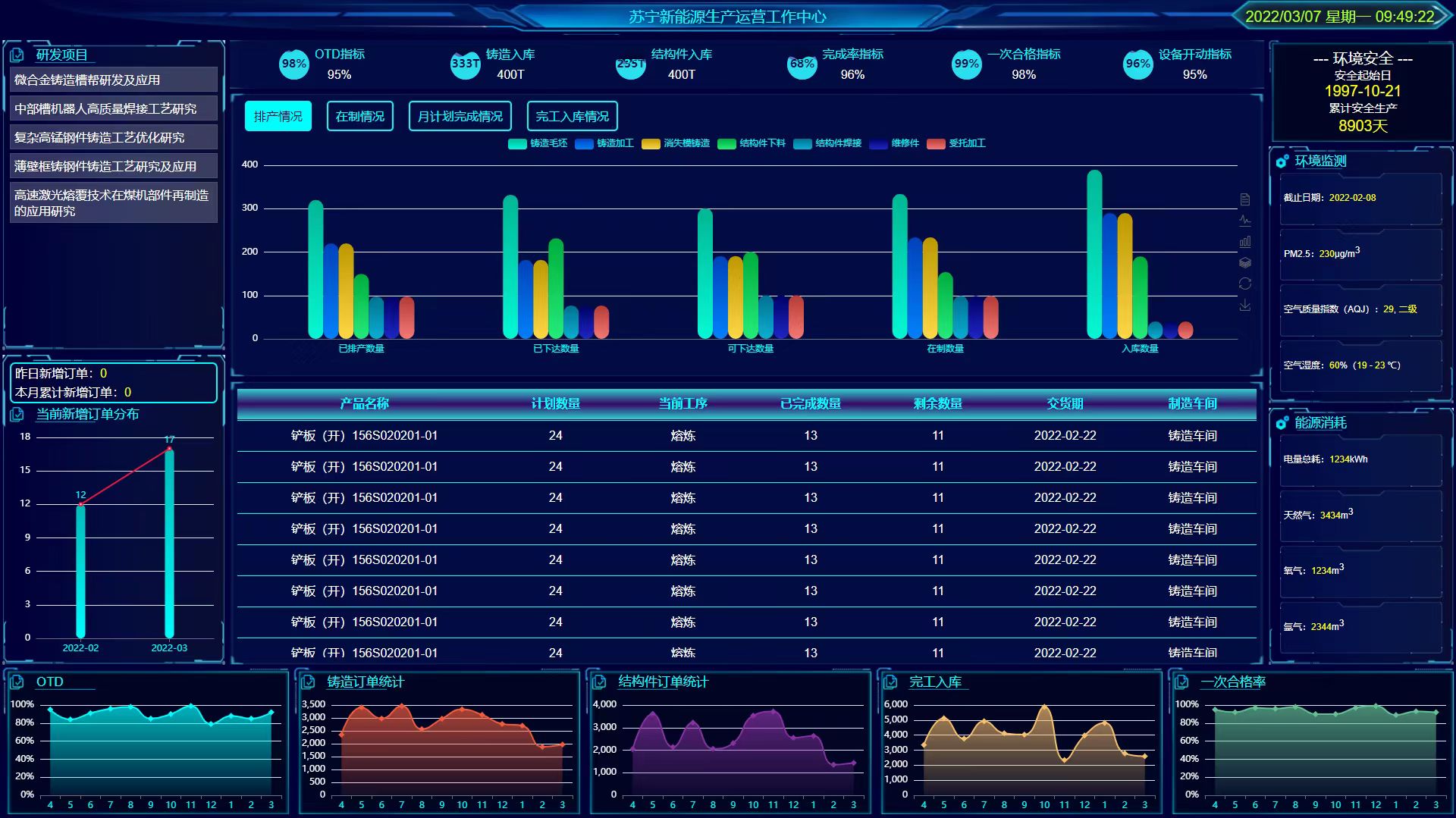The image size is (1456, 818).
Task: Click the 2022-03 order bar labeled 17
Action: (169, 543)
